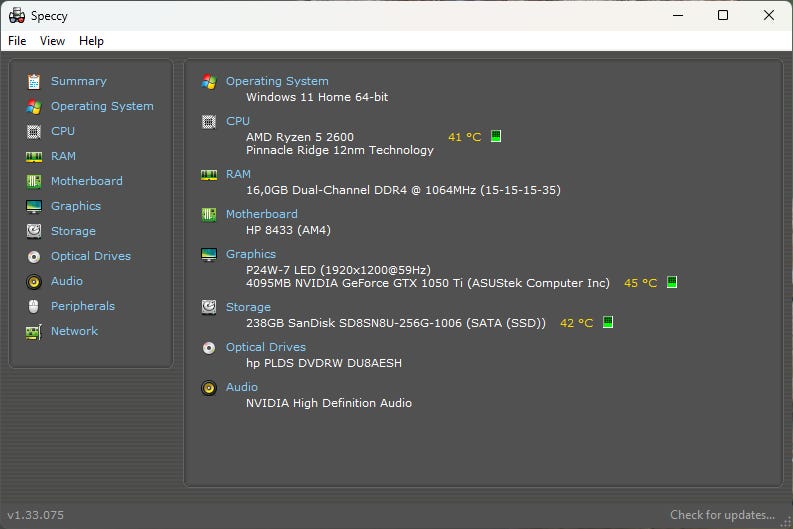
Task: Click Storage heading link in summary
Action: (248, 307)
